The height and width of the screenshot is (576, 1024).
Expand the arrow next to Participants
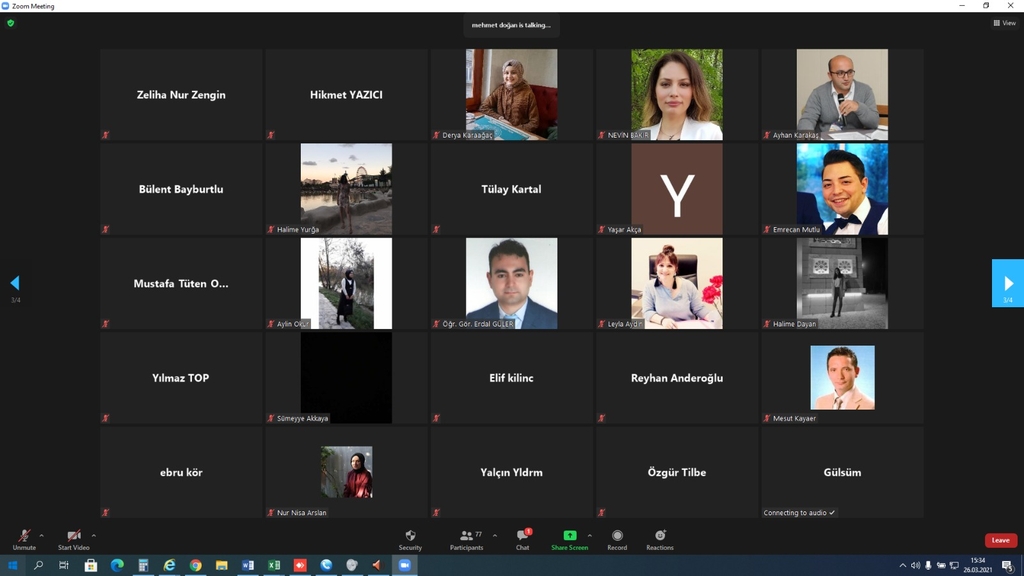pos(495,535)
